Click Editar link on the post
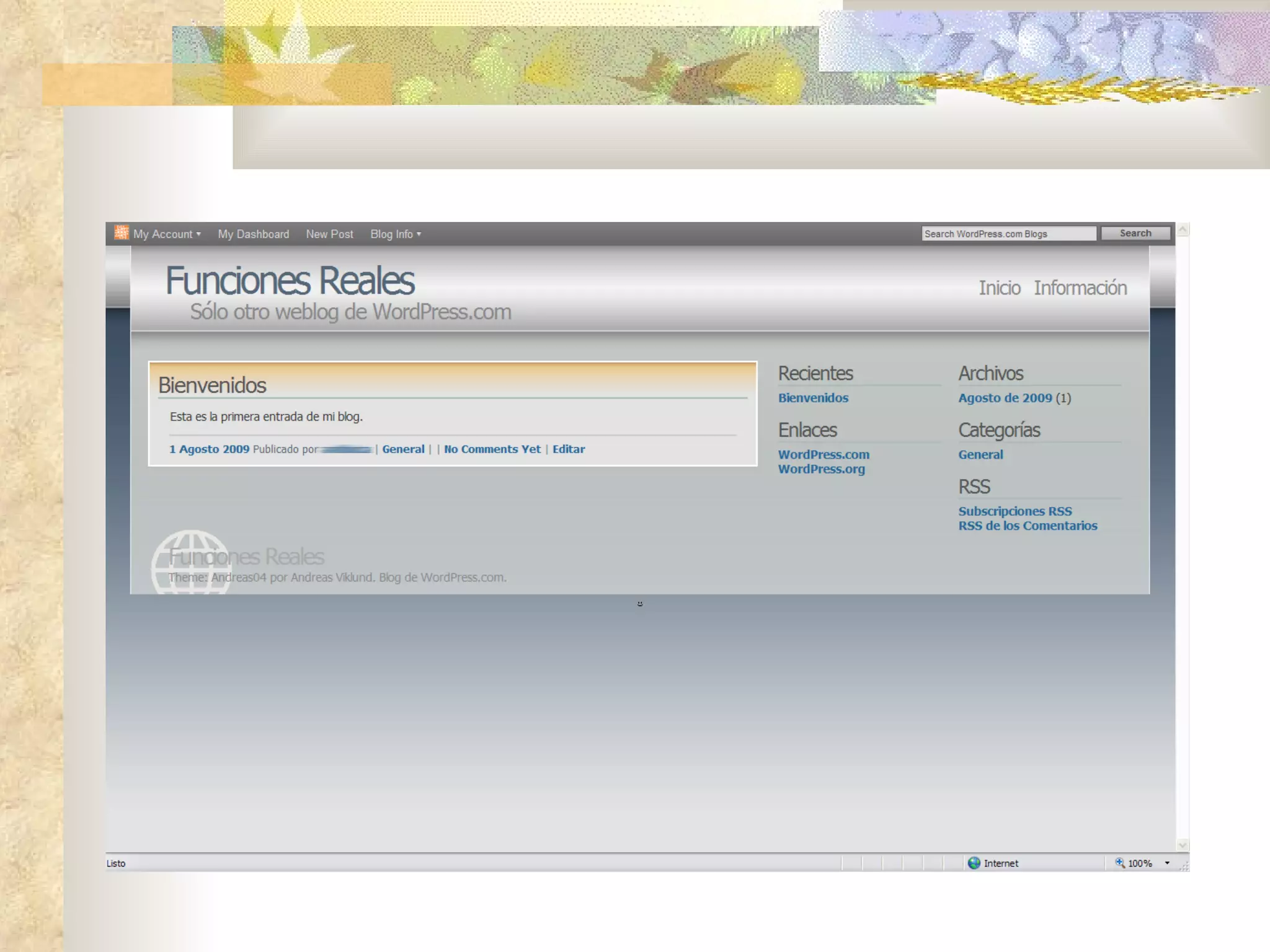 (569, 449)
